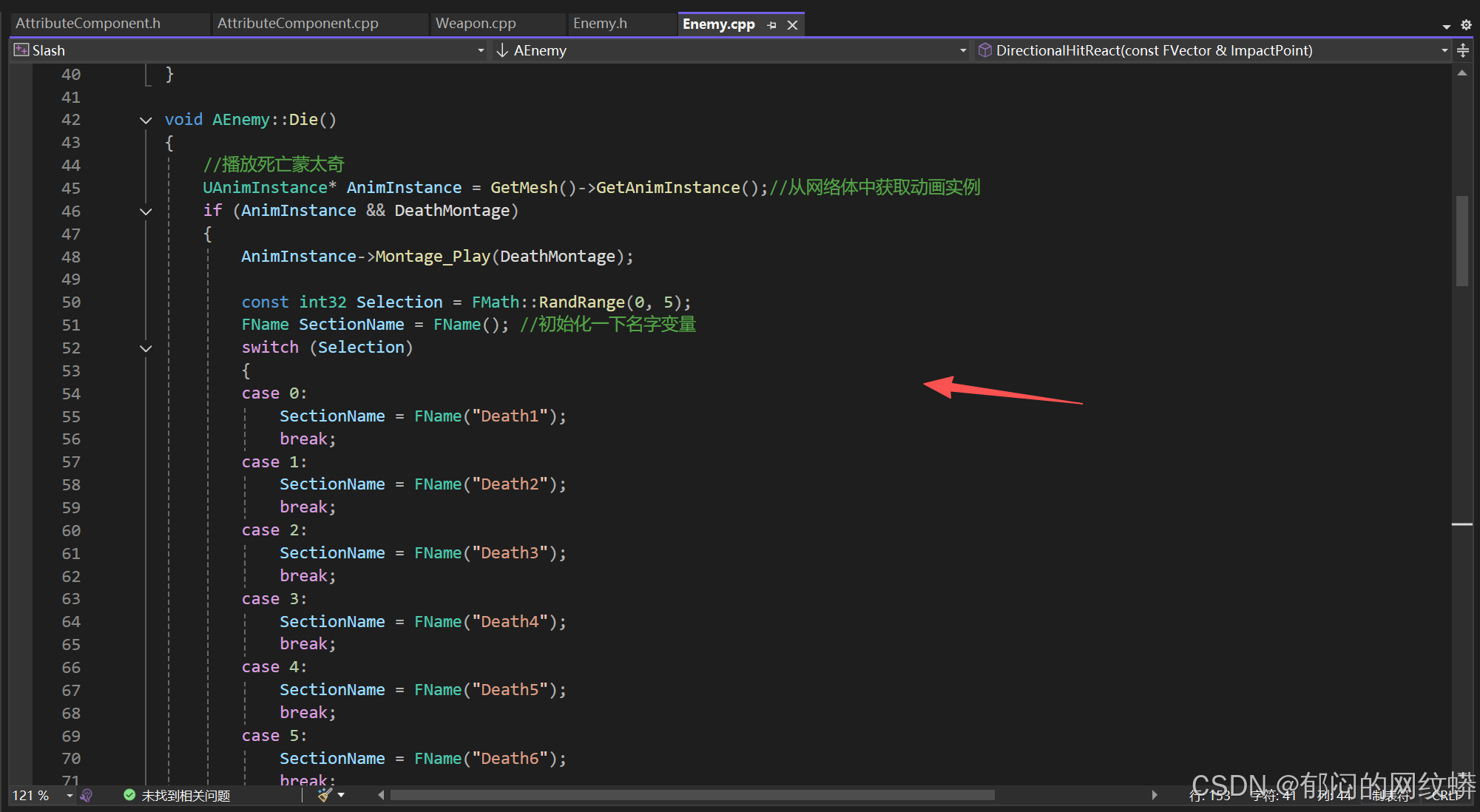Open the Slash project scope dropdown
Image resolution: width=1480 pixels, height=812 pixels.
tap(480, 50)
